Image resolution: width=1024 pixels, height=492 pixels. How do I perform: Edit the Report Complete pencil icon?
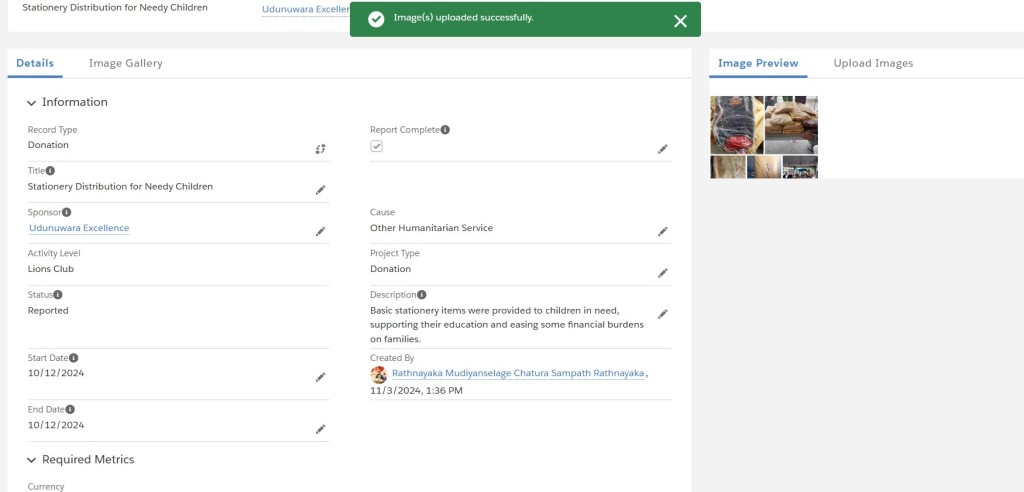[662, 149]
